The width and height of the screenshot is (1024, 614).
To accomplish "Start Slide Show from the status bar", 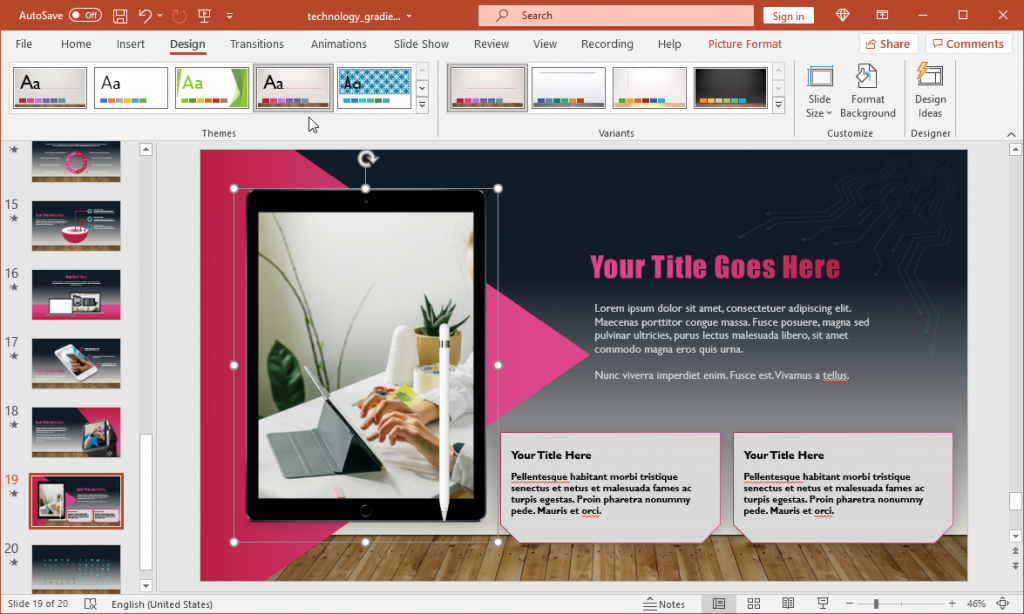I will coord(822,602).
